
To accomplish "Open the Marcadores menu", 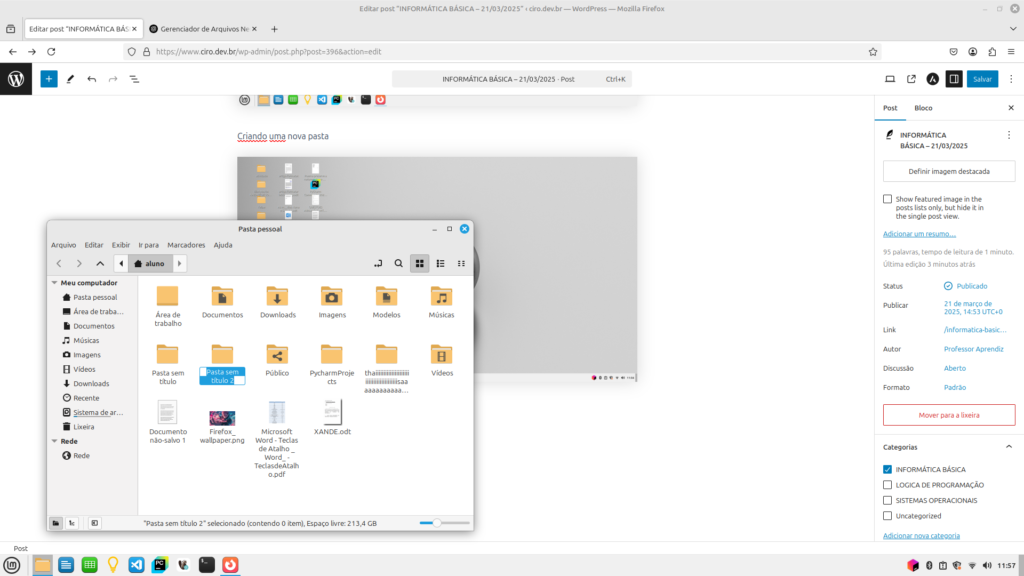I will click(x=186, y=245).
